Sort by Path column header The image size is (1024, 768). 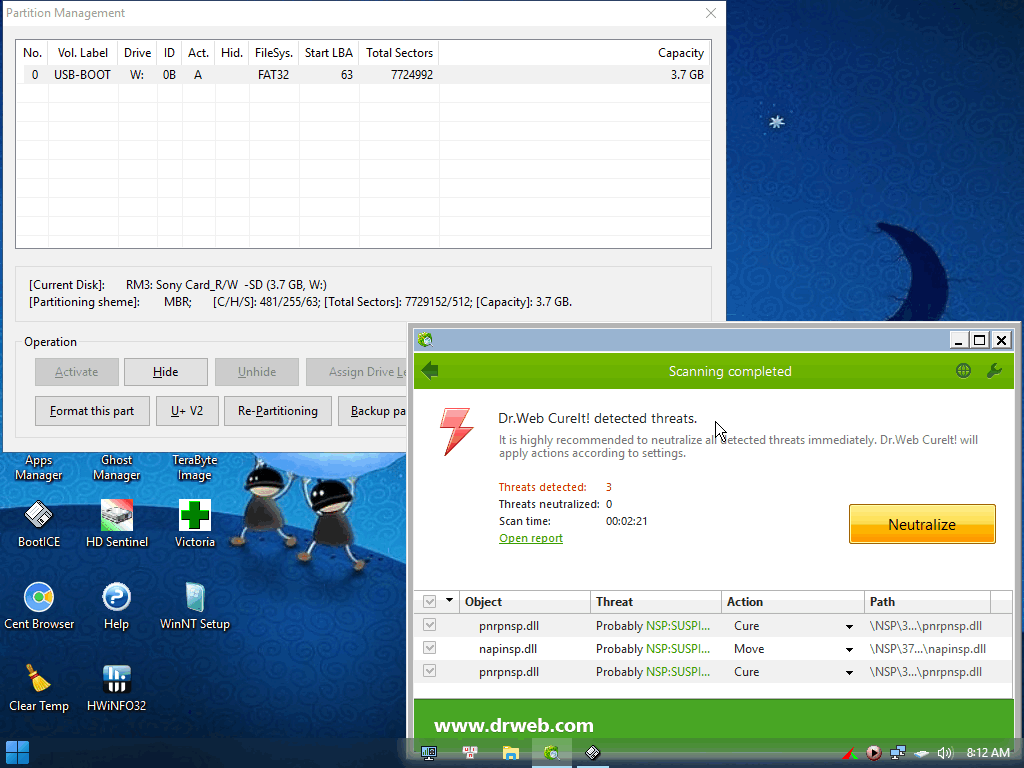[927, 601]
